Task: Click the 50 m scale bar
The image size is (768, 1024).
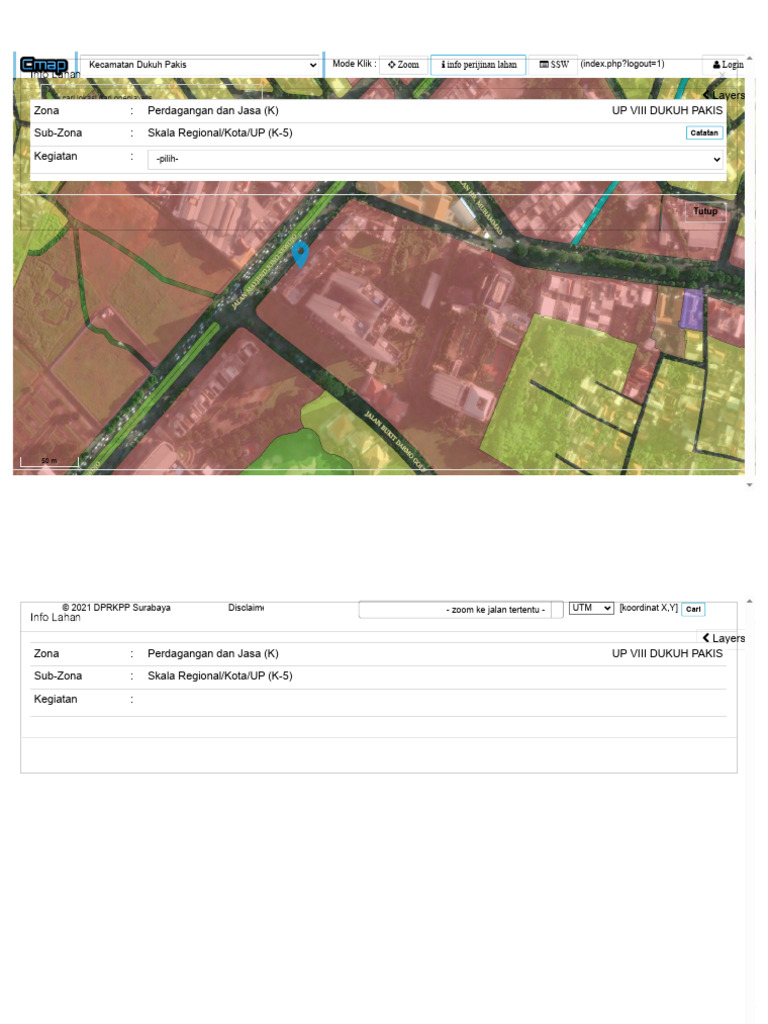Action: [50, 461]
